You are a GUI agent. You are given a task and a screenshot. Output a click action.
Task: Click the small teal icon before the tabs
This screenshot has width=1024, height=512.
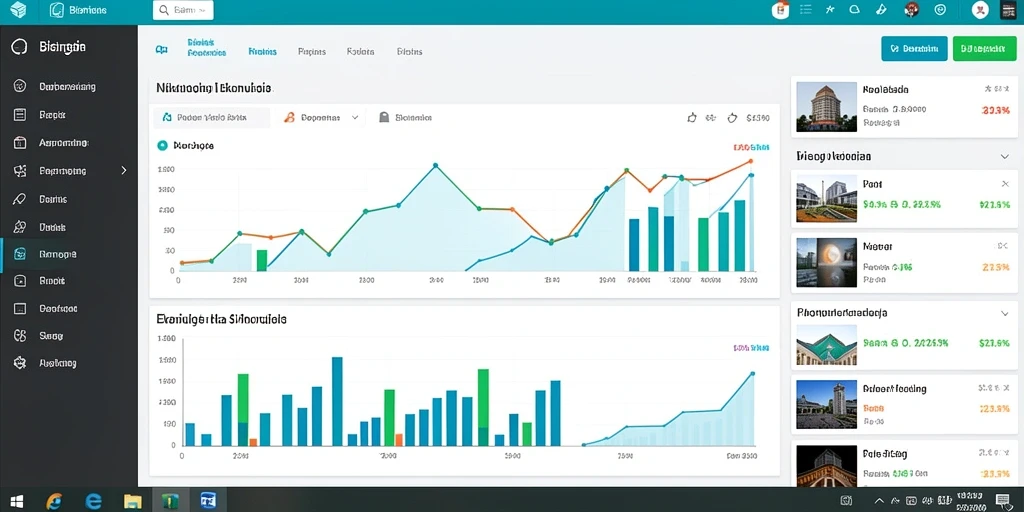[161, 50]
